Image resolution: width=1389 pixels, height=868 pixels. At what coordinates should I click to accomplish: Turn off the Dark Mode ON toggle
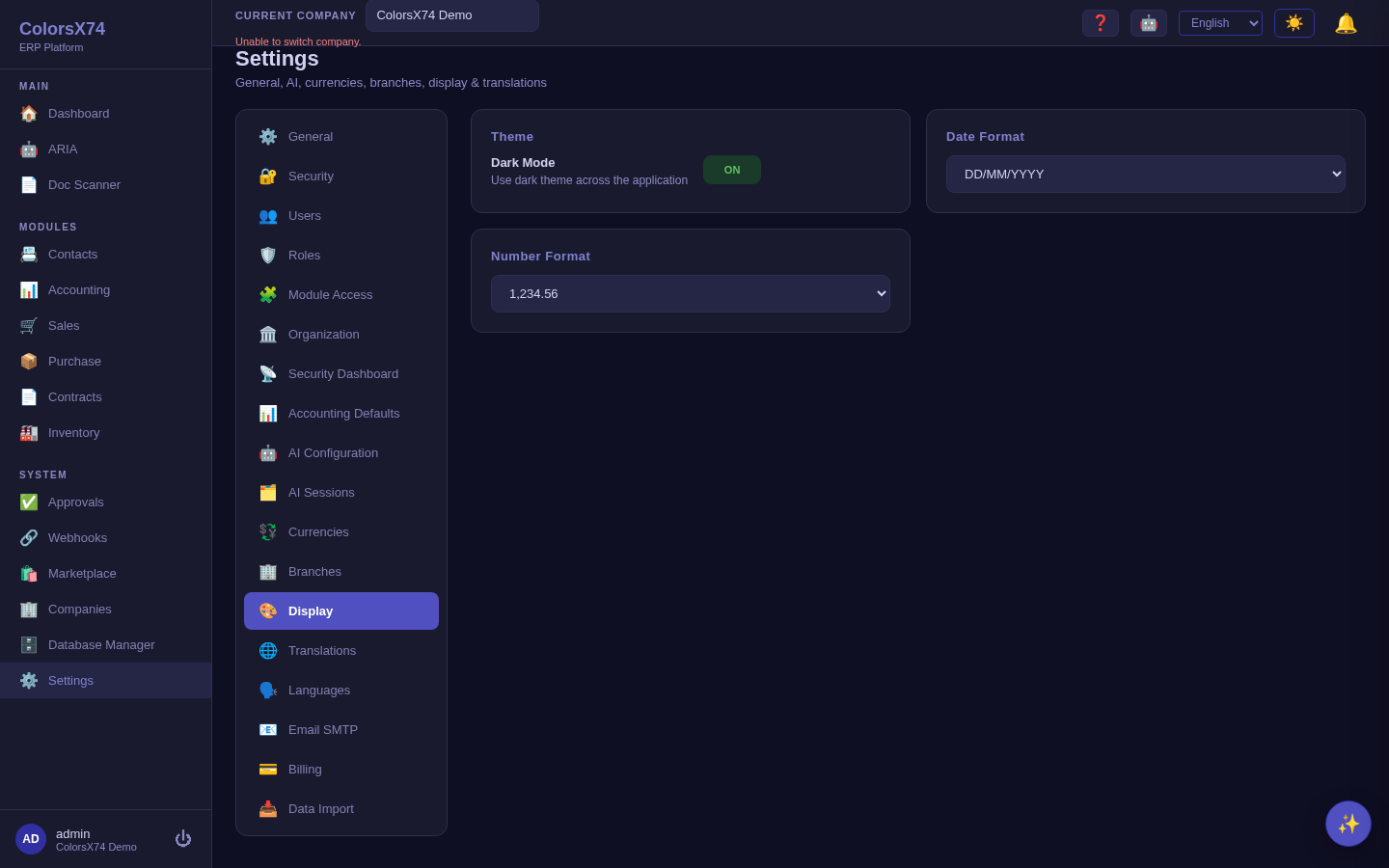[x=732, y=170]
